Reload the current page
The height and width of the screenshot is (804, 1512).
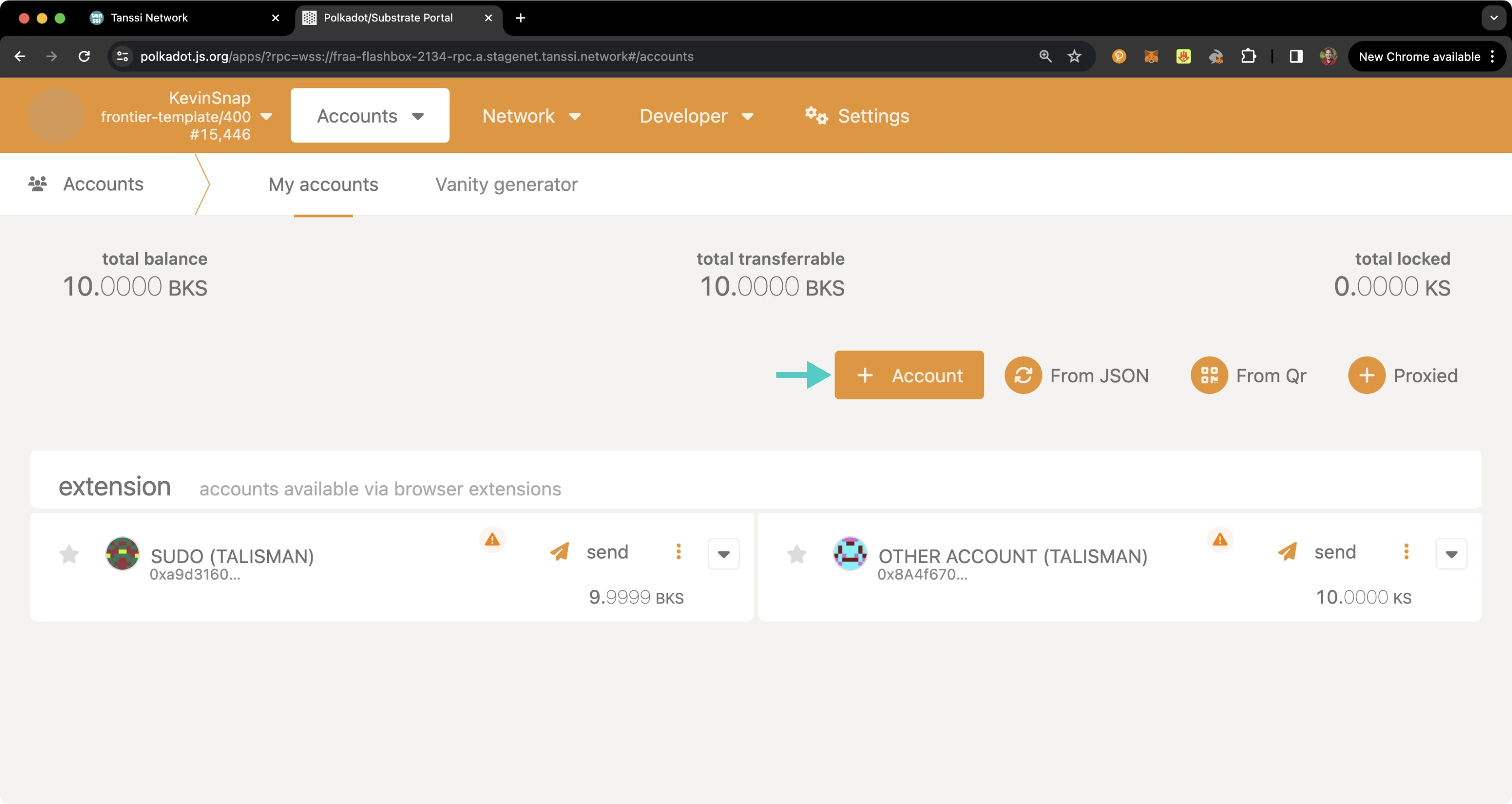click(84, 56)
